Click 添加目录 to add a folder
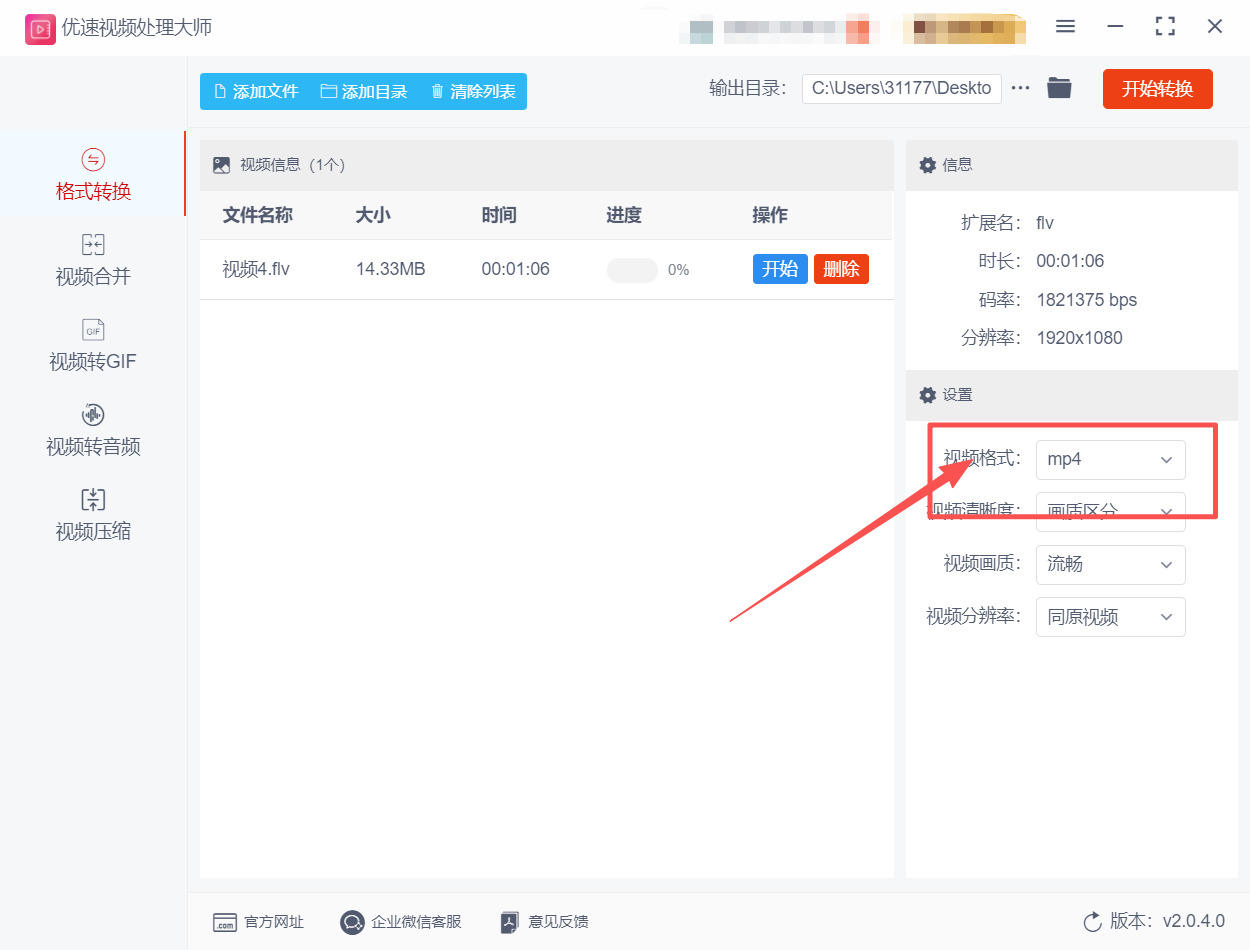 tap(363, 90)
